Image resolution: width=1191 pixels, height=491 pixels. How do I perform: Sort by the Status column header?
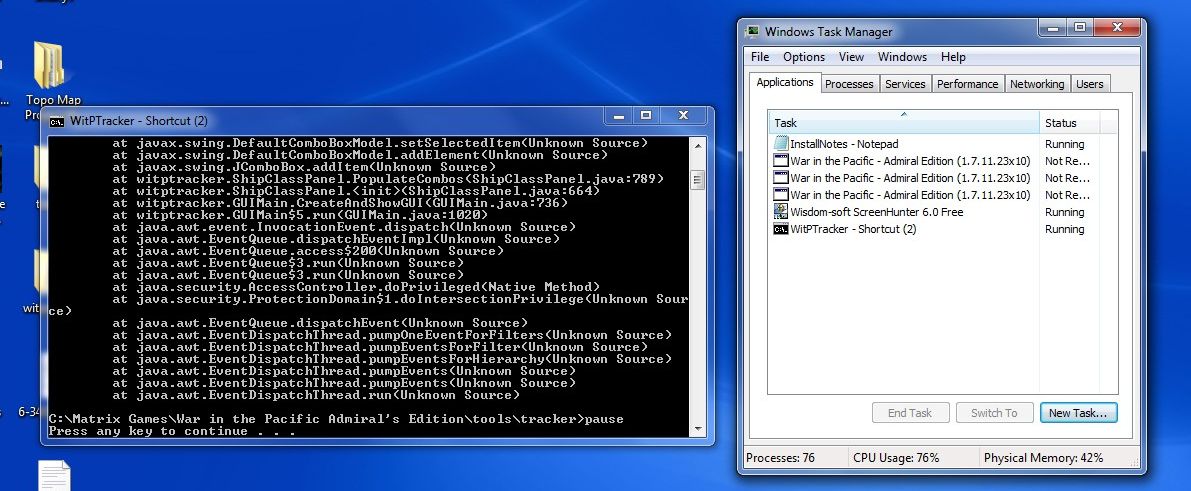click(x=1069, y=123)
